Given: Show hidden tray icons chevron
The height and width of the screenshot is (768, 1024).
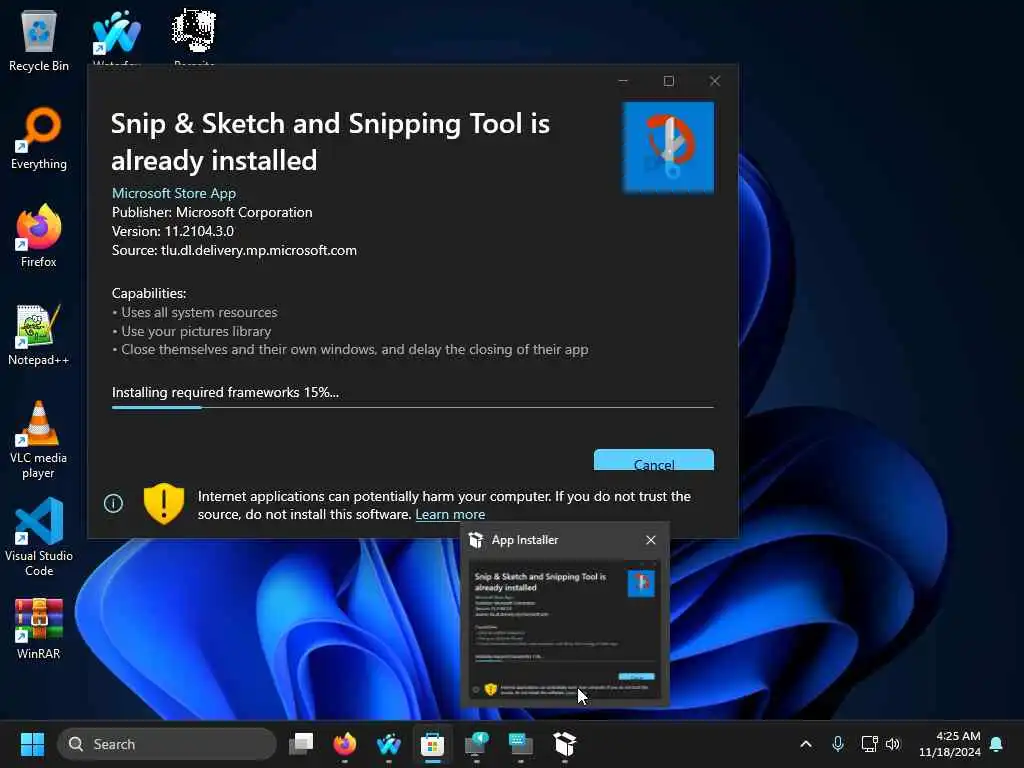Looking at the screenshot, I should coord(806,744).
